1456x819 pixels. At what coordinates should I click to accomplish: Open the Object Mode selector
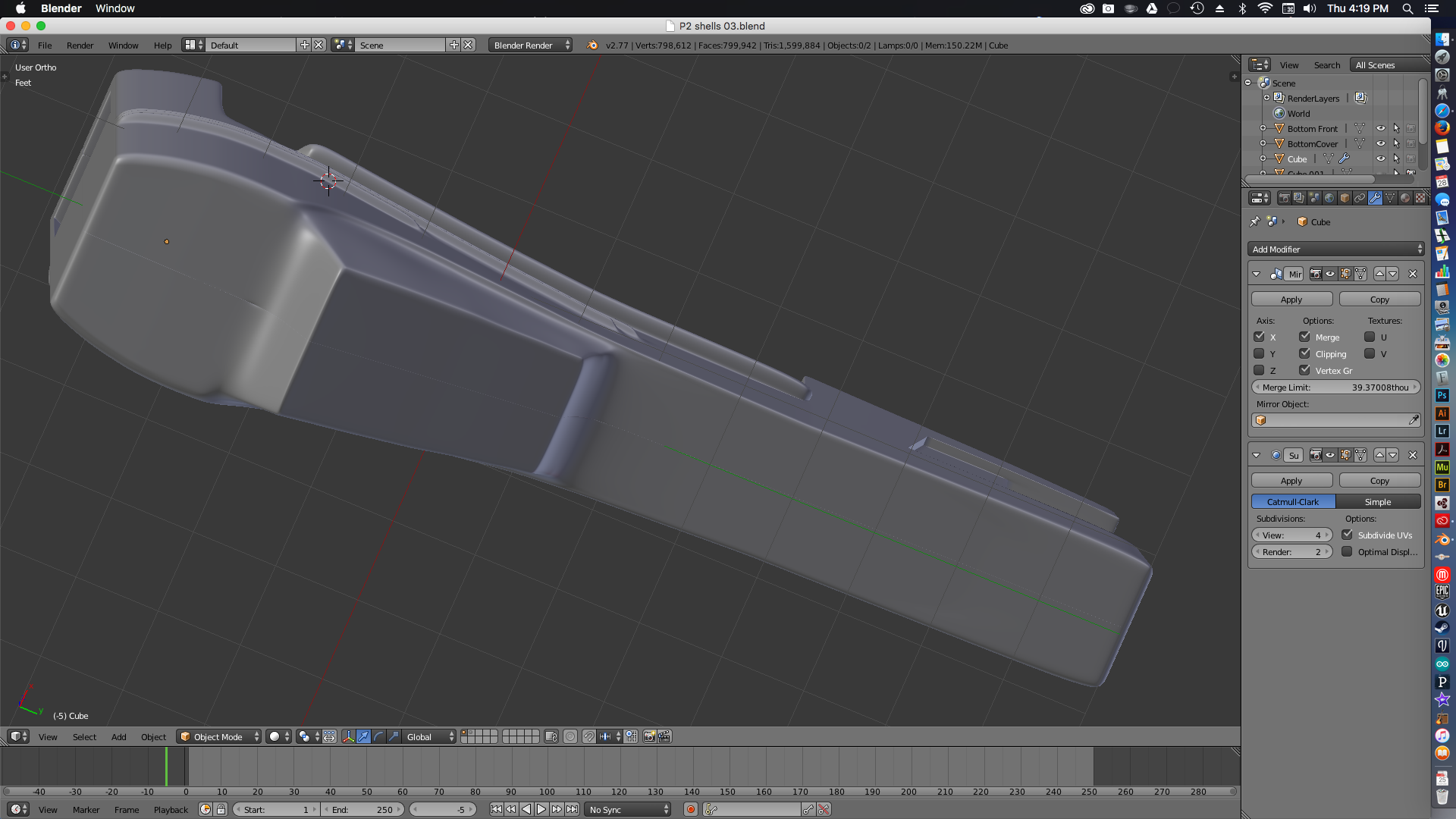[219, 736]
